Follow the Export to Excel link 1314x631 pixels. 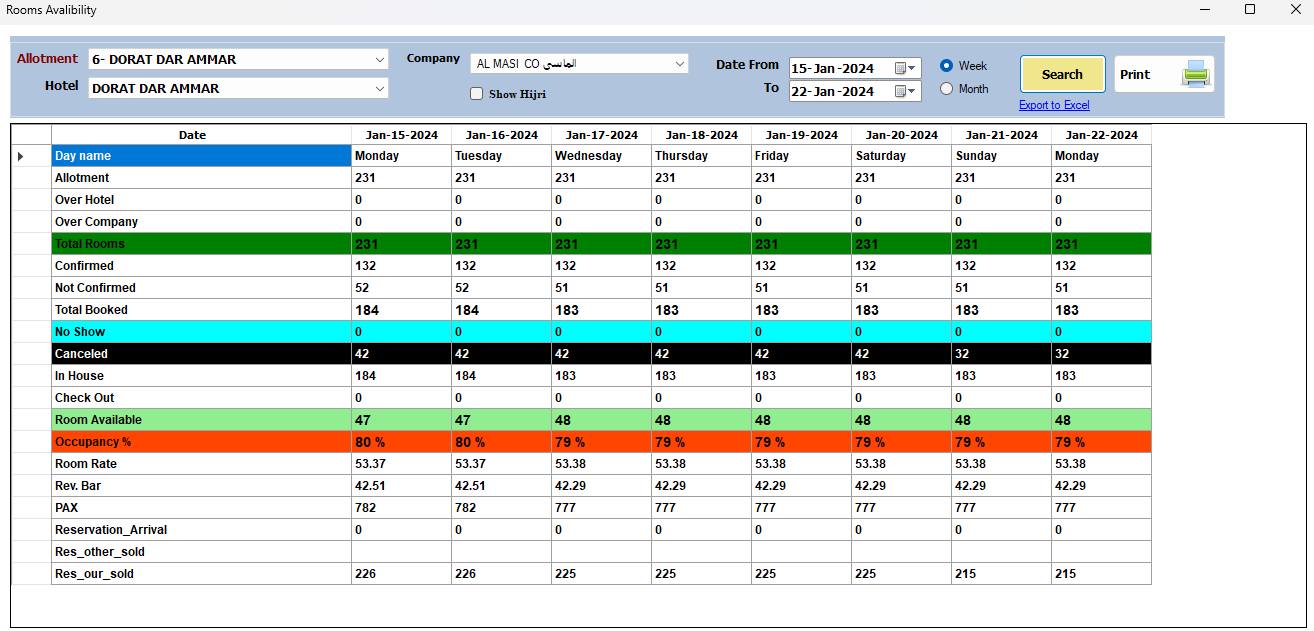coord(1054,105)
